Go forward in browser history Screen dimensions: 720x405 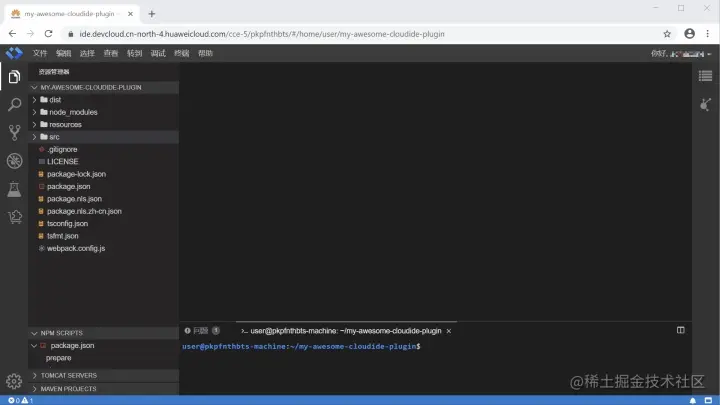(30, 34)
